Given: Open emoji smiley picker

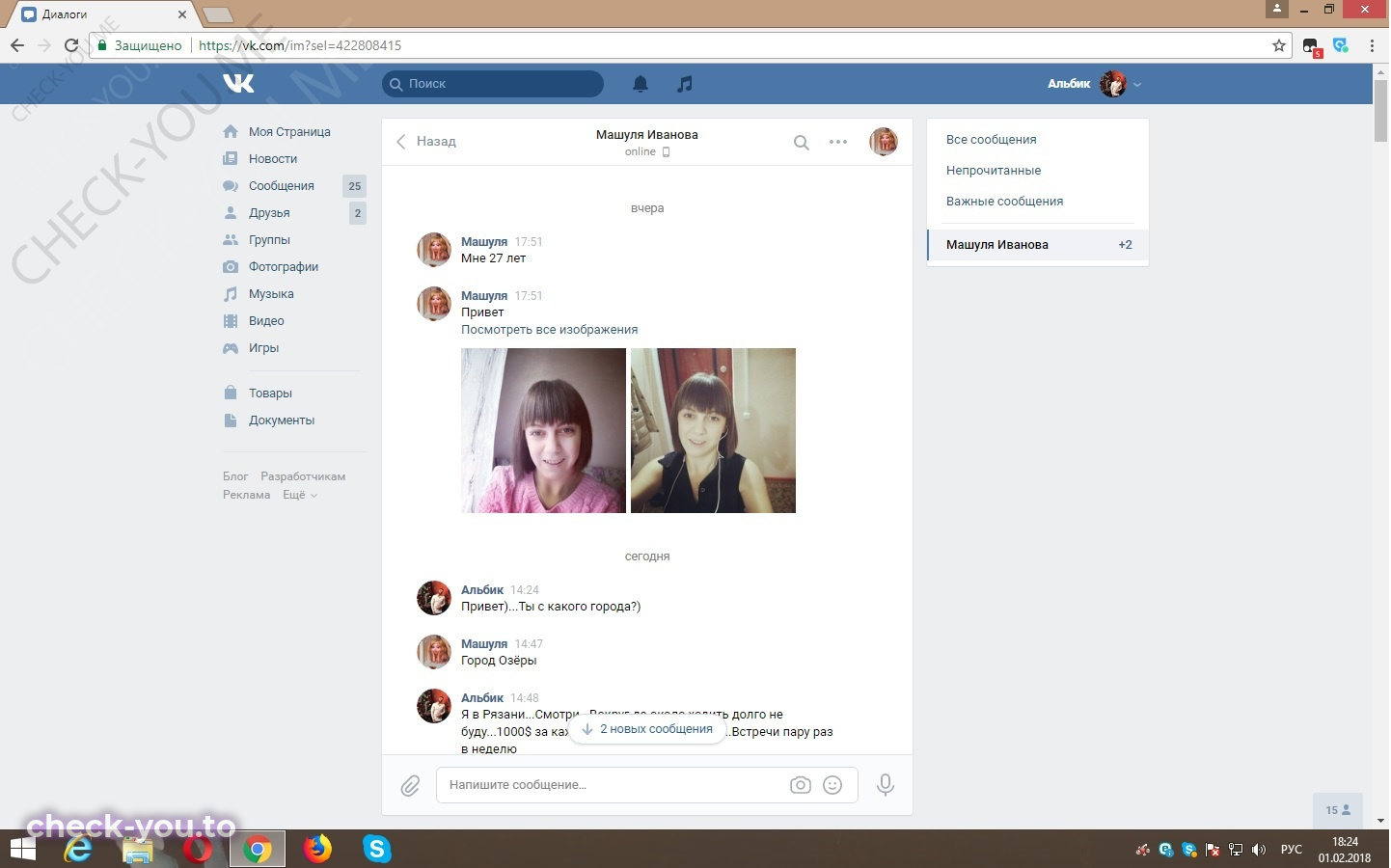Looking at the screenshot, I should tap(832, 785).
